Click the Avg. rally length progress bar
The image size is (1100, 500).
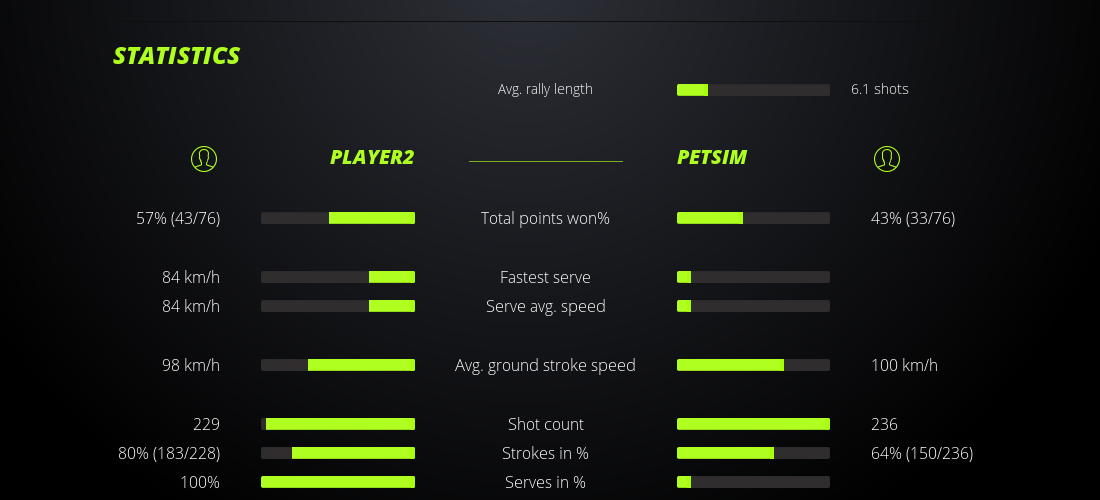point(753,90)
